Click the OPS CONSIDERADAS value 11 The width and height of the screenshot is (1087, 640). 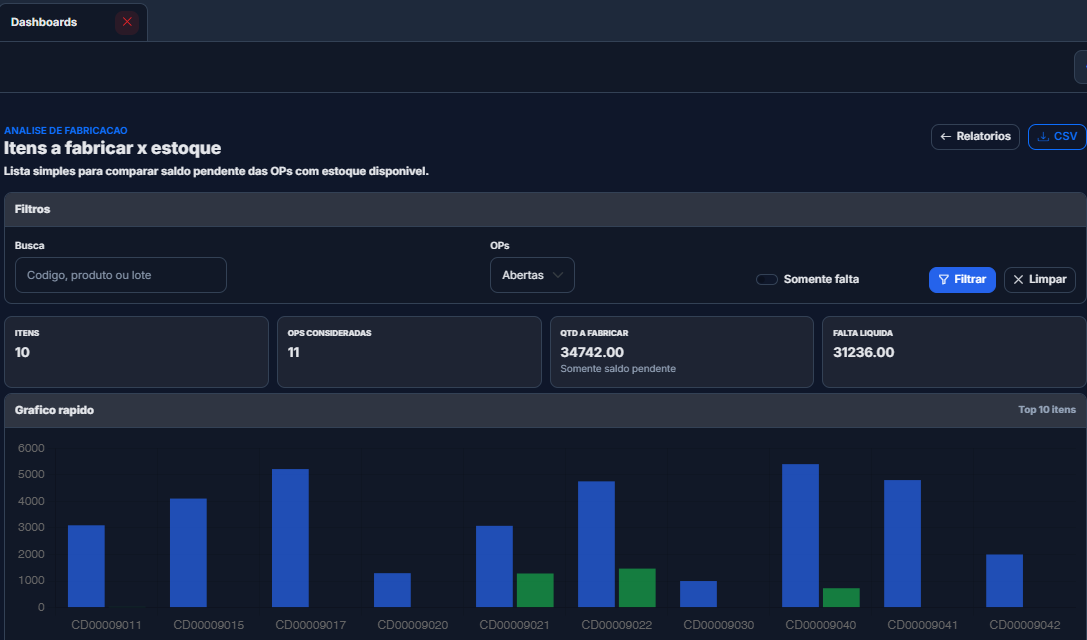click(x=293, y=352)
